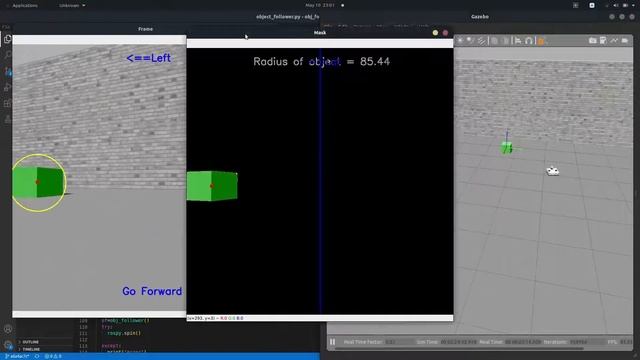Minimize the Mask window
The width and height of the screenshot is (640, 360).
(x=435, y=33)
